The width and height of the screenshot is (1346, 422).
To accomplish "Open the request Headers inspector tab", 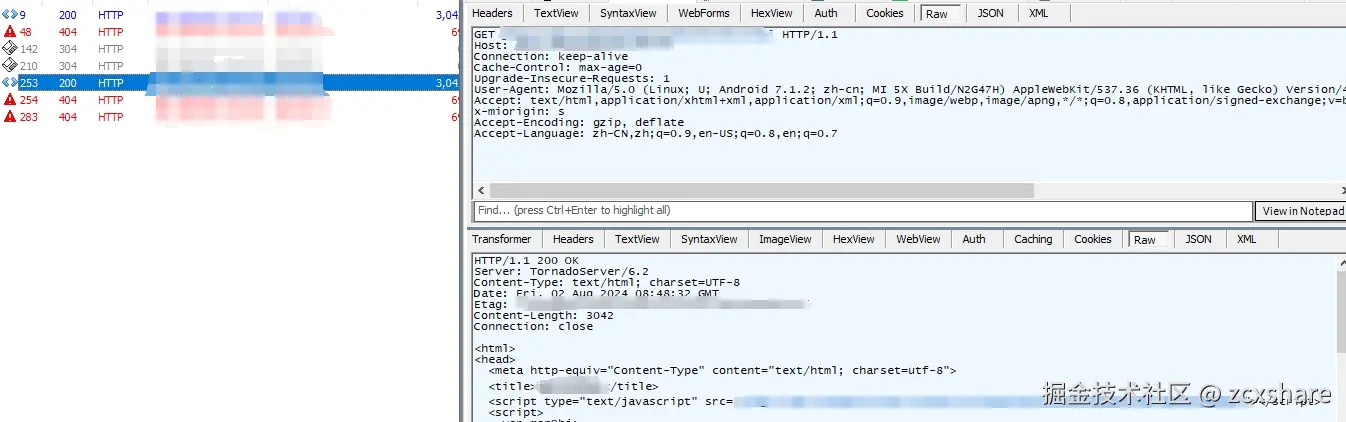I will [x=492, y=13].
